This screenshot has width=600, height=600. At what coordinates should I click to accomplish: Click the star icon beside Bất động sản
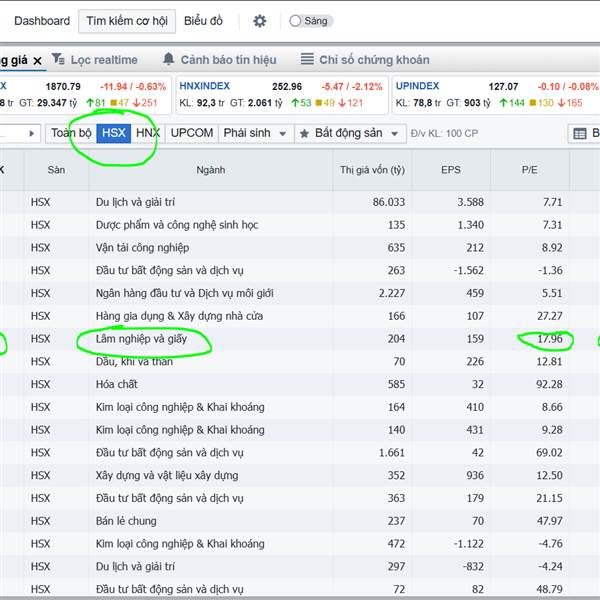click(x=303, y=133)
